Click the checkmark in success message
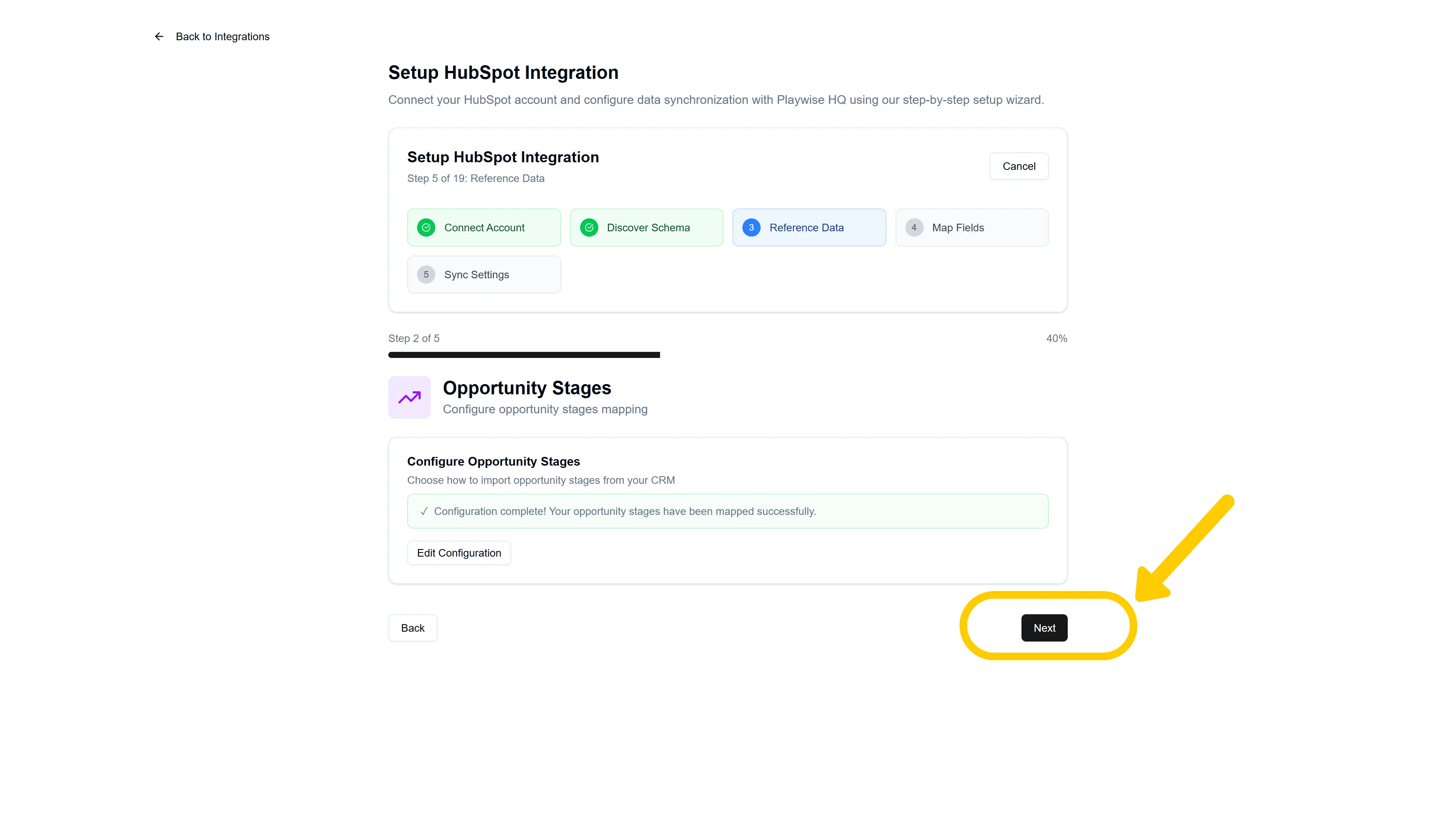This screenshot has height=819, width=1456. tap(424, 511)
